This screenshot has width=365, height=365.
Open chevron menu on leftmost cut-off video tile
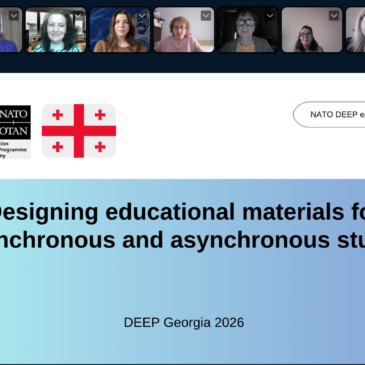pos(14,16)
